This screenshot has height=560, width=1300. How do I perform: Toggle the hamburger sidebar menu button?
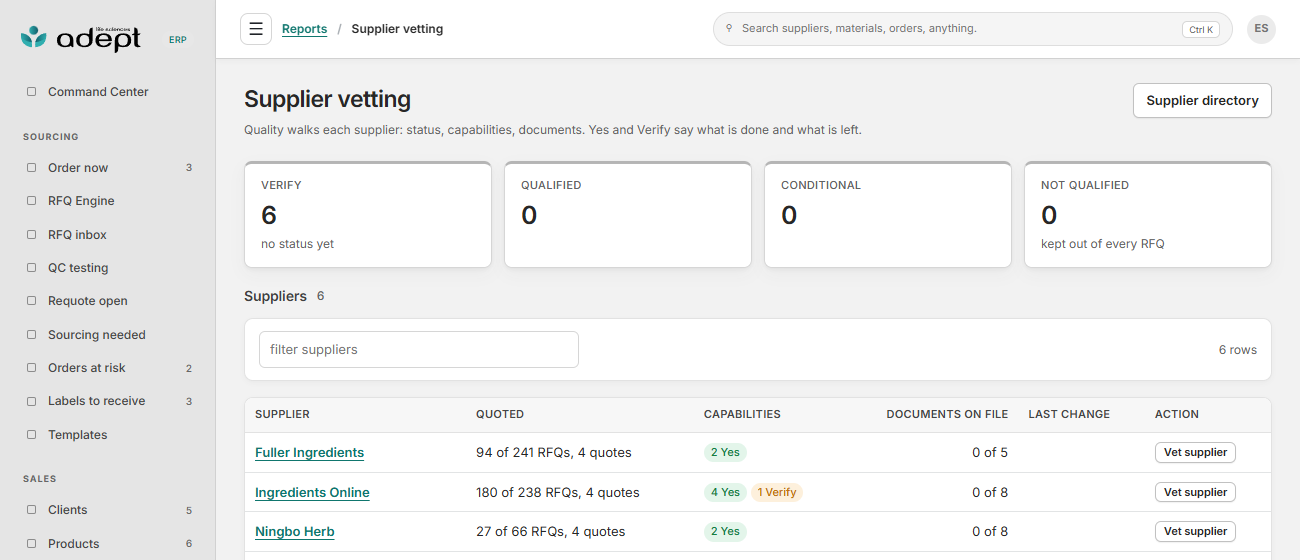[256, 29]
